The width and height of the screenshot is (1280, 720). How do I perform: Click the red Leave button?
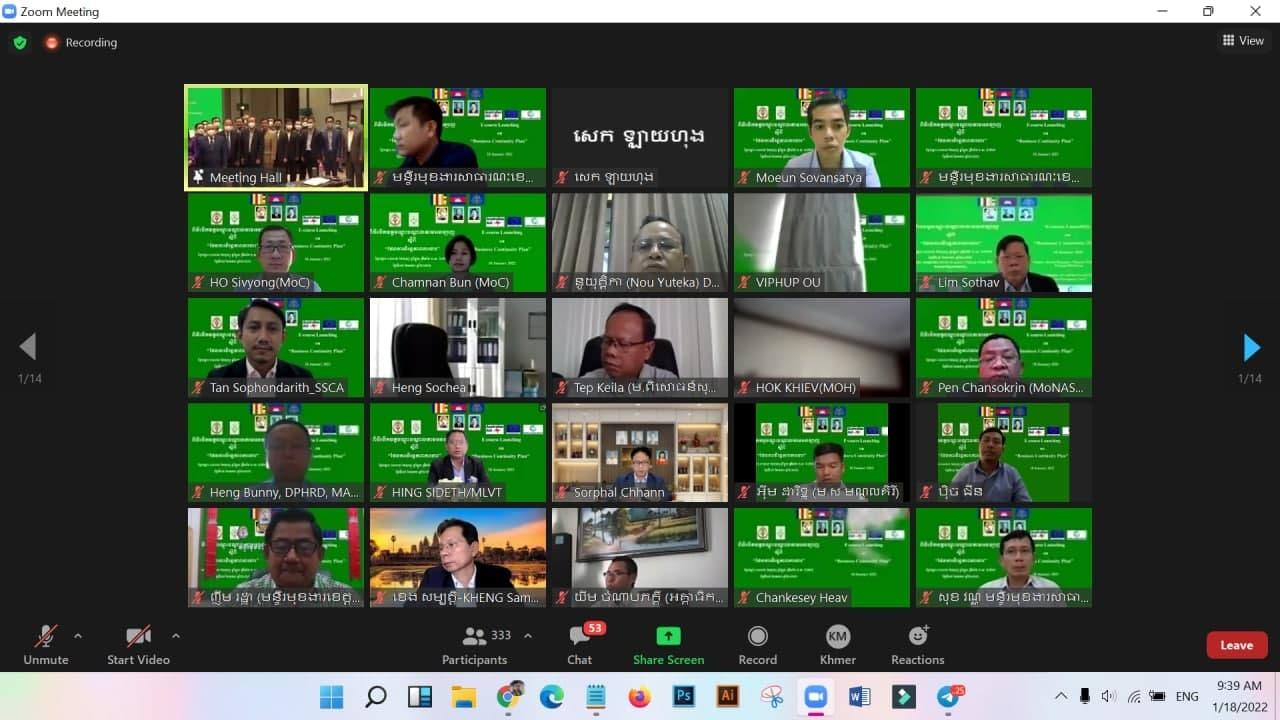pos(1236,645)
